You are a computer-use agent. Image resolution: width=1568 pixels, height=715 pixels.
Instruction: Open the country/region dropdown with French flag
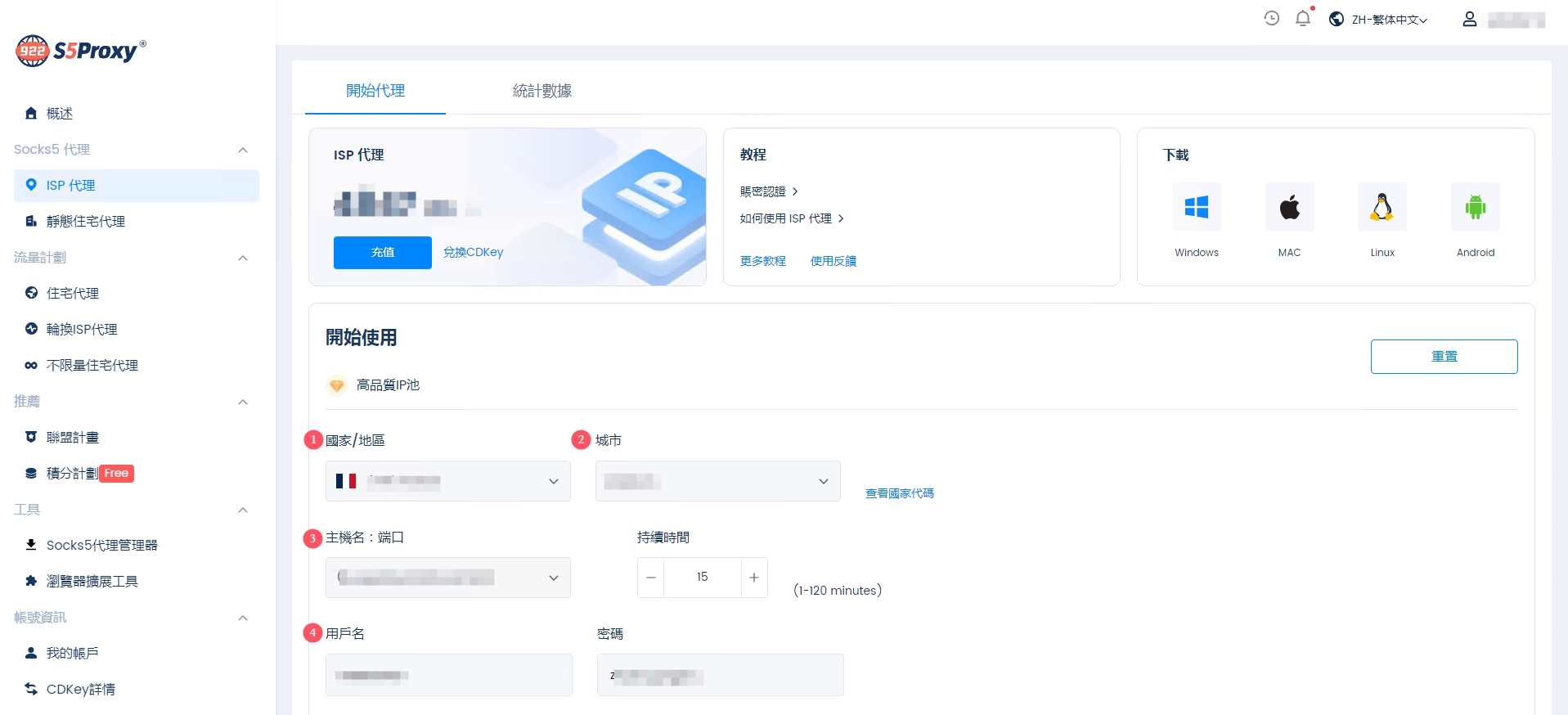(x=447, y=481)
